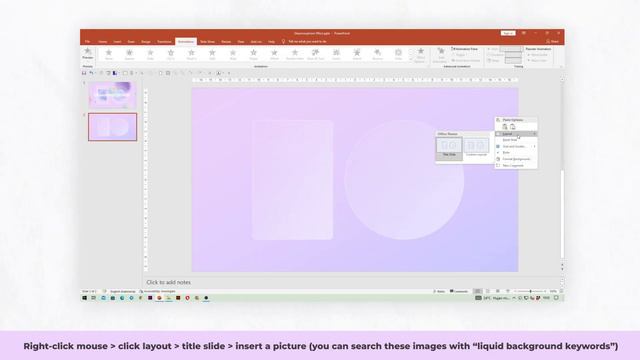Toggle Ruler in the context menu
Image resolution: width=640 pixels, height=360 pixels.
[516, 153]
